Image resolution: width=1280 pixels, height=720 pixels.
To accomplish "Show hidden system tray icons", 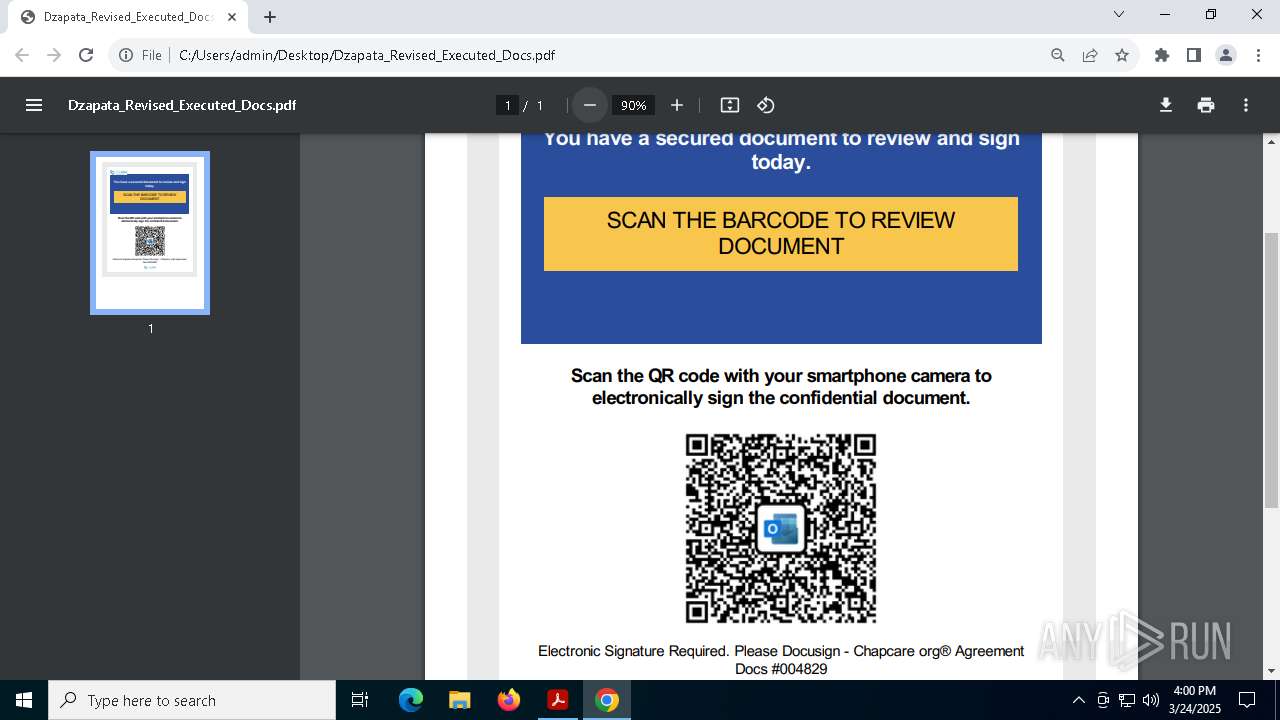I will [x=1078, y=700].
